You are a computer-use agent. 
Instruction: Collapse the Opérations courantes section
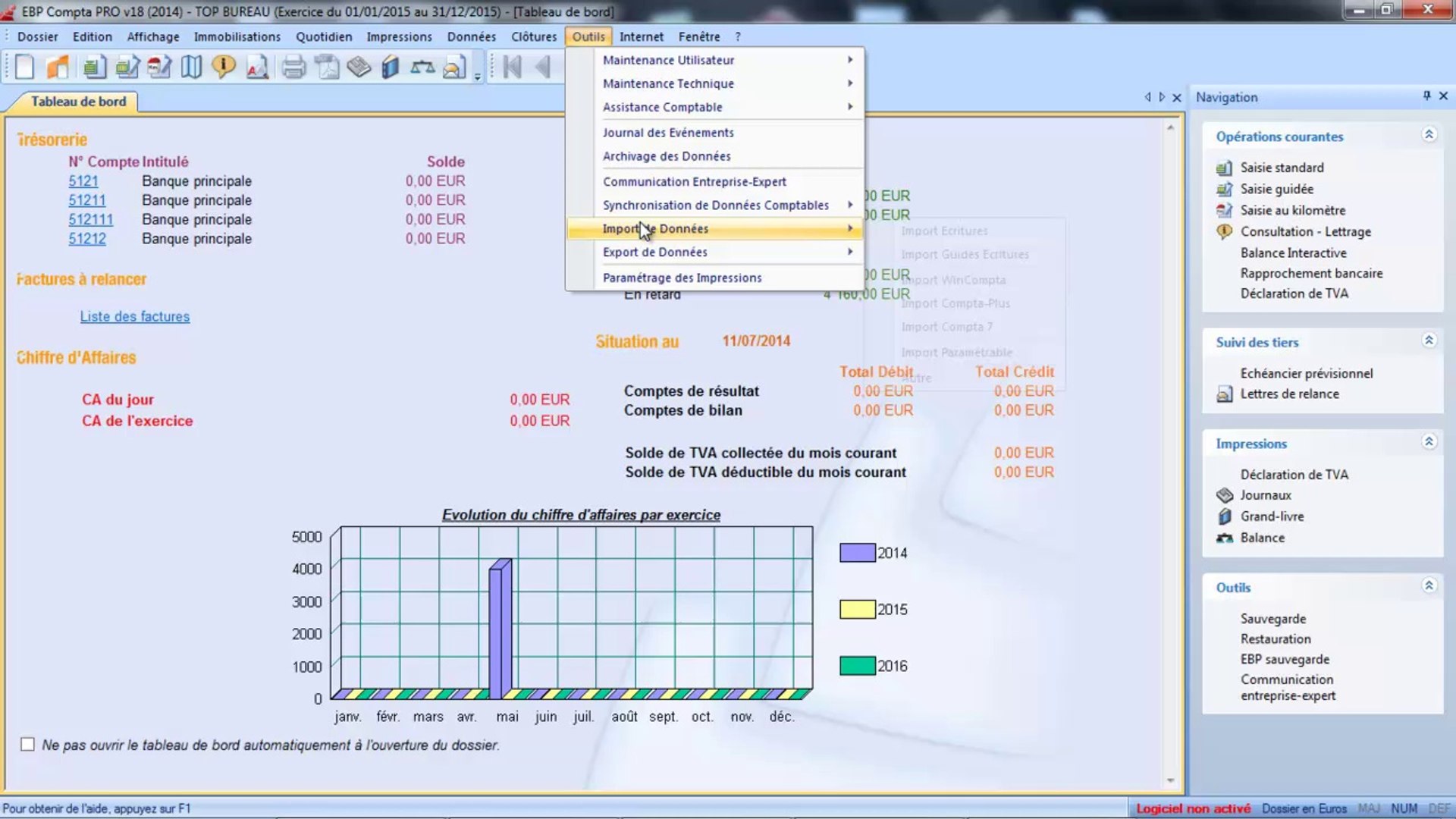tap(1429, 135)
